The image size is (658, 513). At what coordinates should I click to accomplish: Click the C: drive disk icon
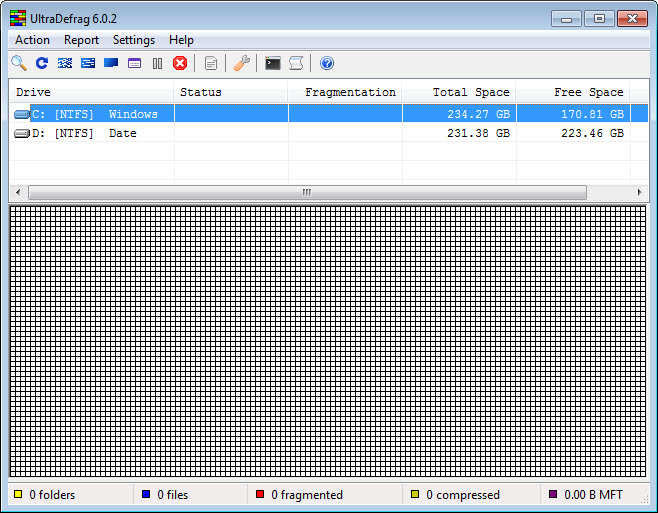21,114
